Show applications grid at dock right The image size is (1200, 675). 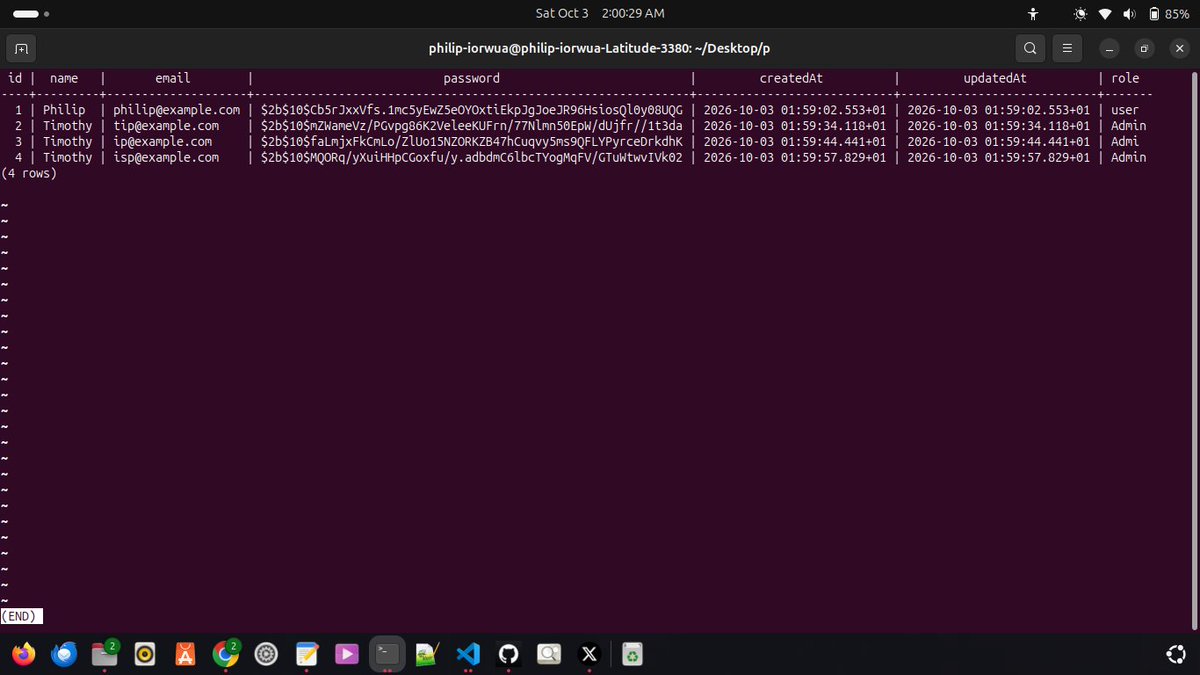(1176, 654)
